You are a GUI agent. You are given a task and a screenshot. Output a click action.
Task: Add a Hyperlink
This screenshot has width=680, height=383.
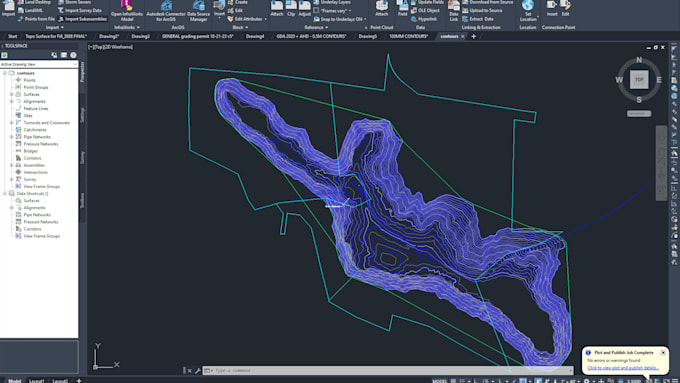pyautogui.click(x=424, y=19)
